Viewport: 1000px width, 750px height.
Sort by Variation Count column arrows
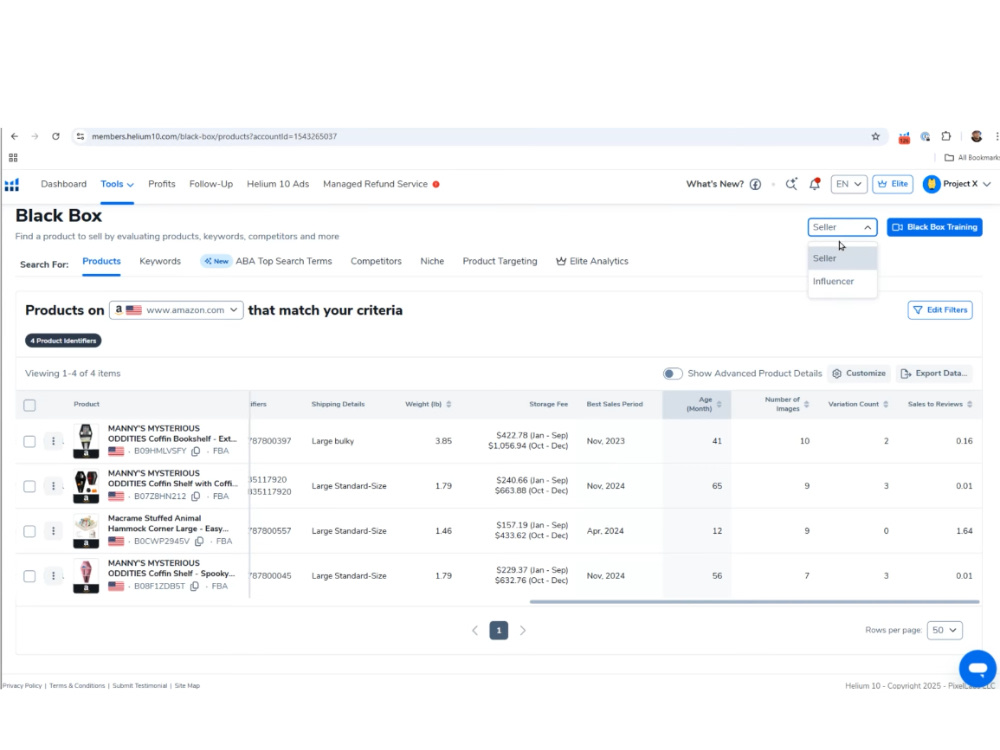click(886, 404)
